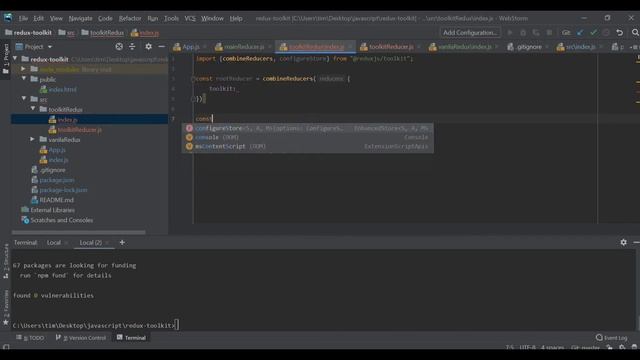Collapse the src folder

pos(24,99)
